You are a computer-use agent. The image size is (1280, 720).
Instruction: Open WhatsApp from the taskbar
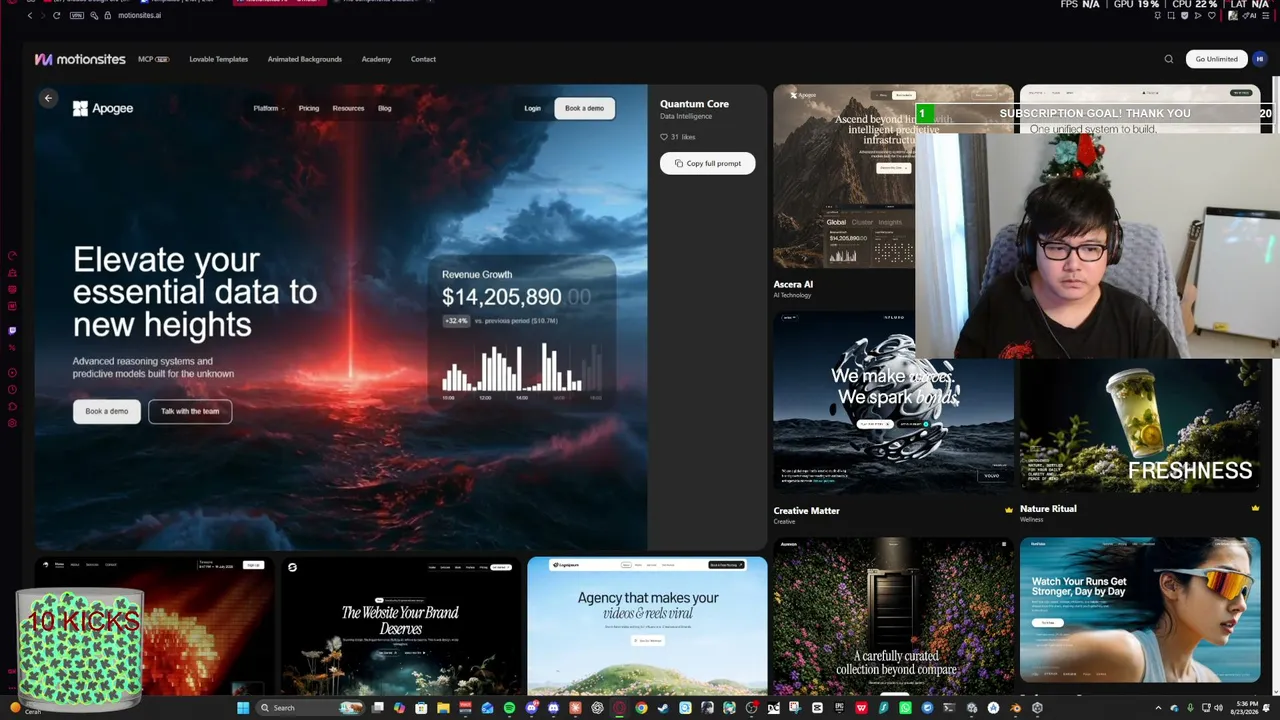point(905,708)
